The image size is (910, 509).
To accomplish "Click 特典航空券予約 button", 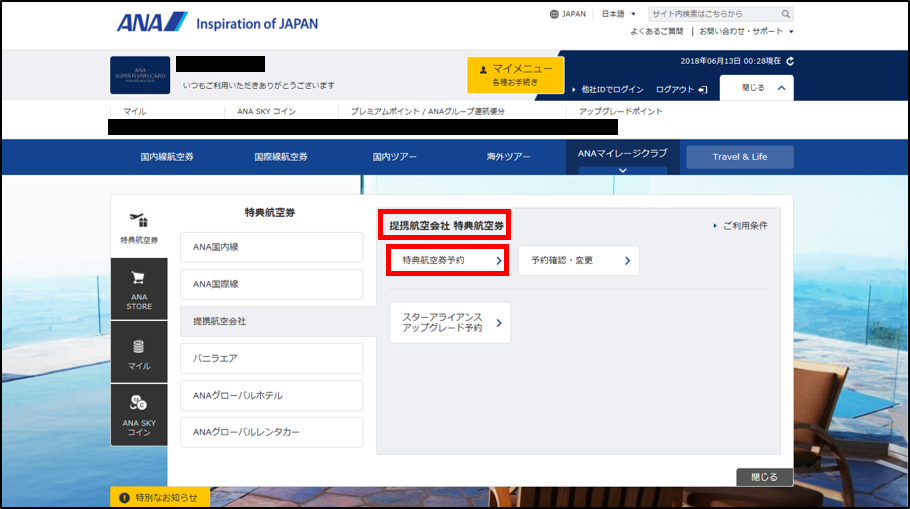I will [447, 260].
